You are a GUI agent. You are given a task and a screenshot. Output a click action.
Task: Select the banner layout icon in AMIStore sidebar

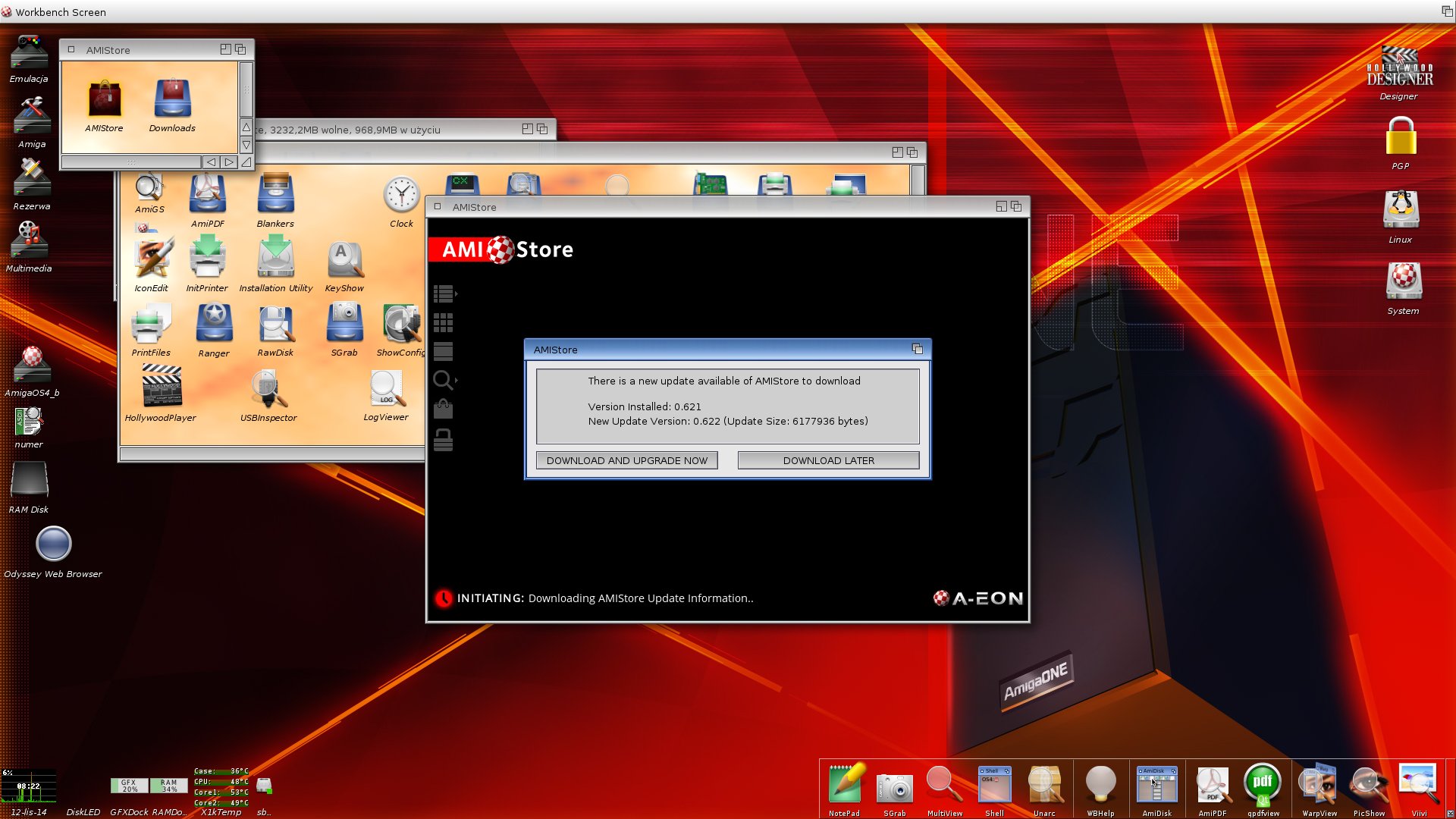tap(443, 351)
